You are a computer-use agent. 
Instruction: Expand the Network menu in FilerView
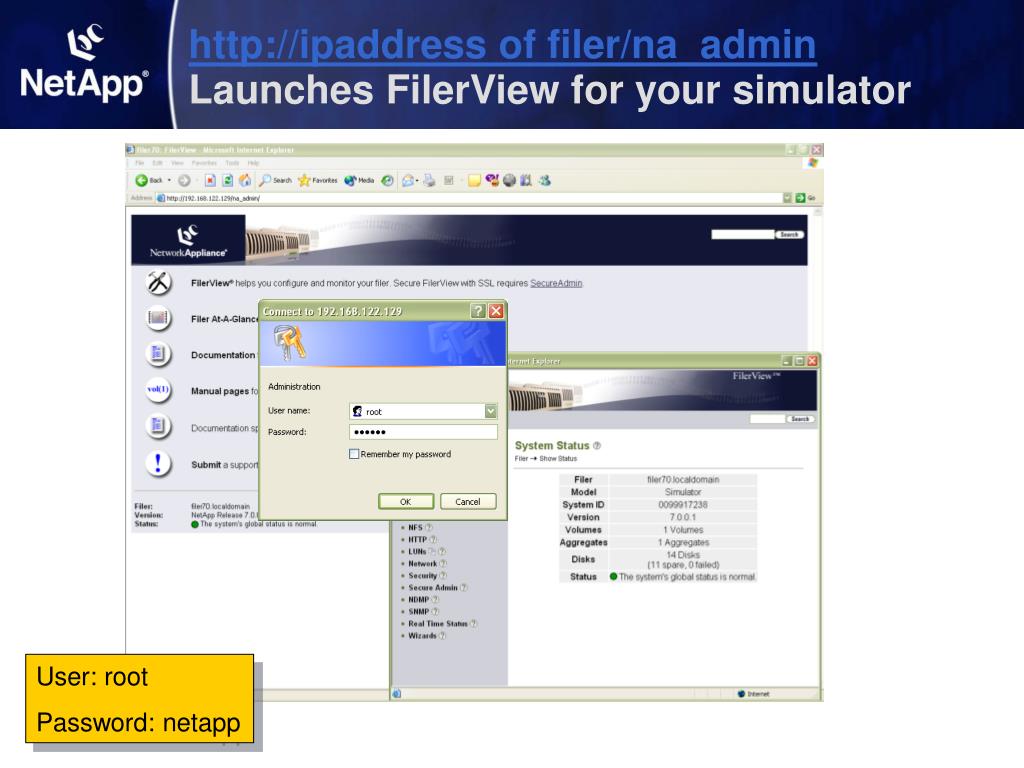point(423,564)
